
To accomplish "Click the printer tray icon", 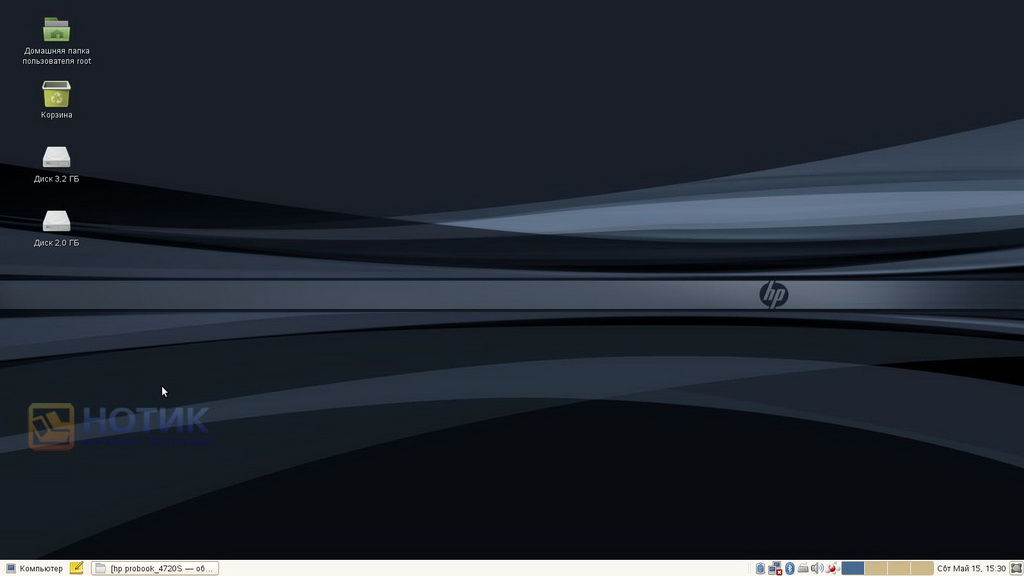I will [802, 567].
